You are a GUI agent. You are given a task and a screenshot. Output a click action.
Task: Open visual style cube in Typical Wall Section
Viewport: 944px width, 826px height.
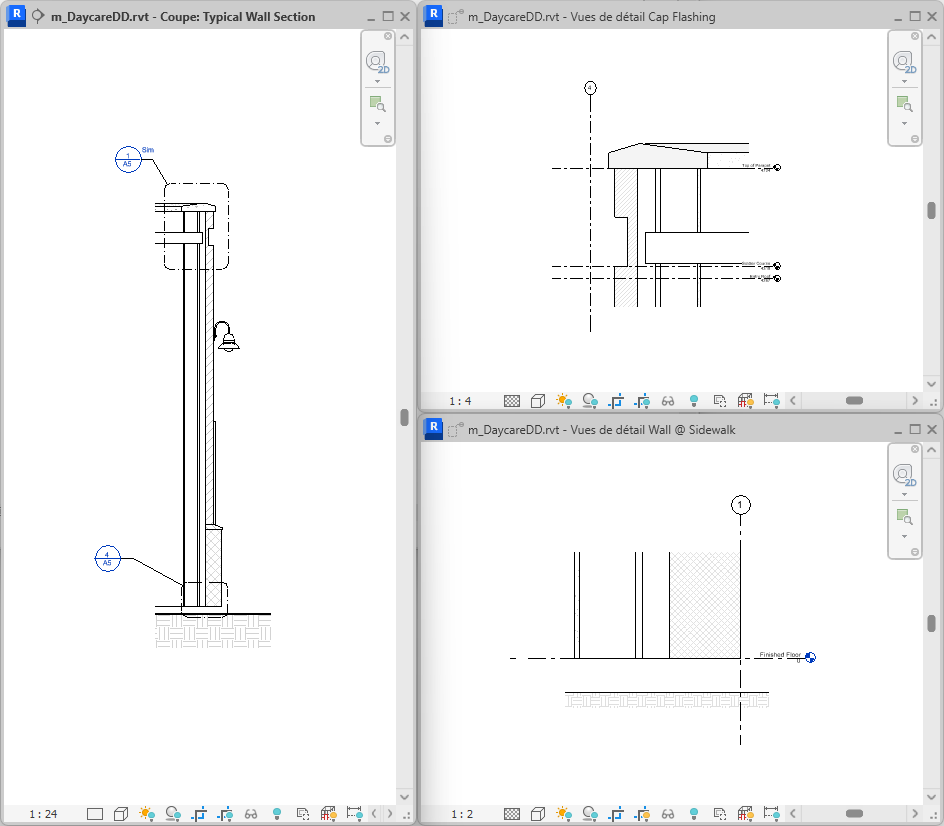[121, 814]
